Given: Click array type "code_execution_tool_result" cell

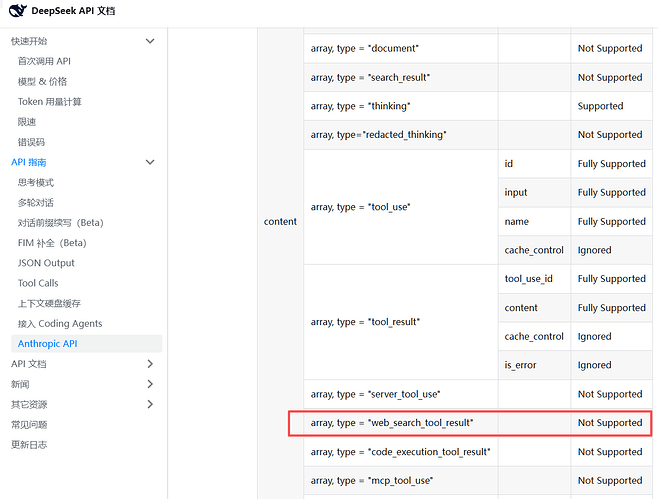Looking at the screenshot, I should click(x=401, y=452).
